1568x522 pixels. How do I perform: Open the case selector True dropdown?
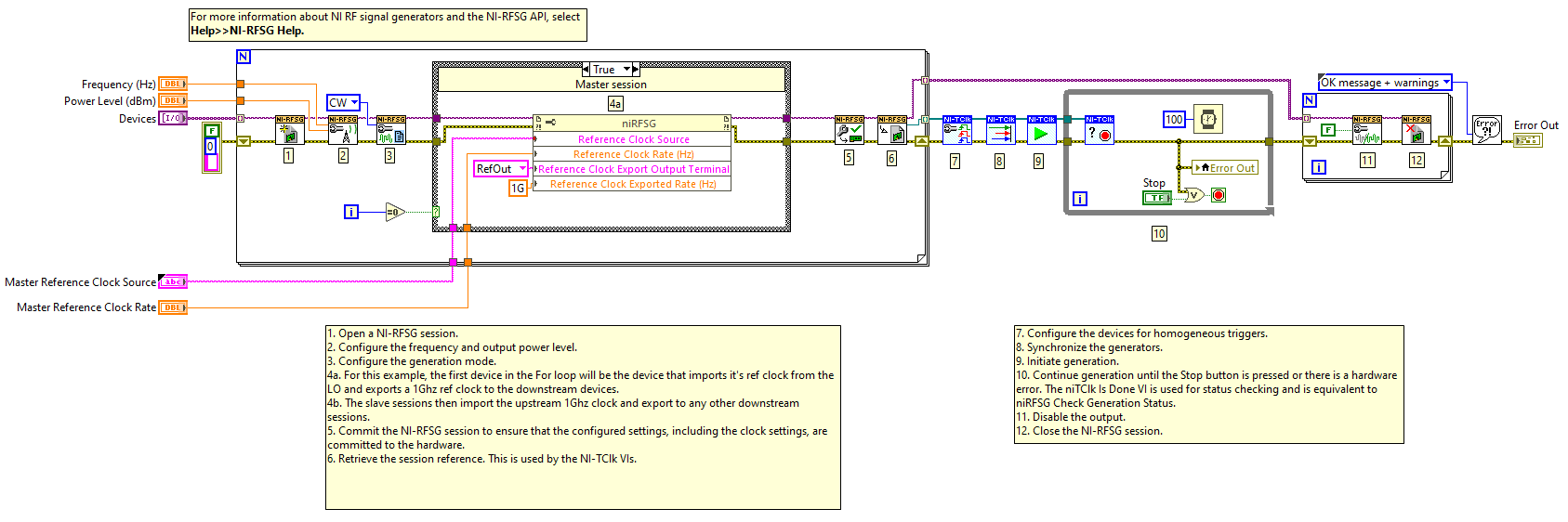click(x=626, y=70)
